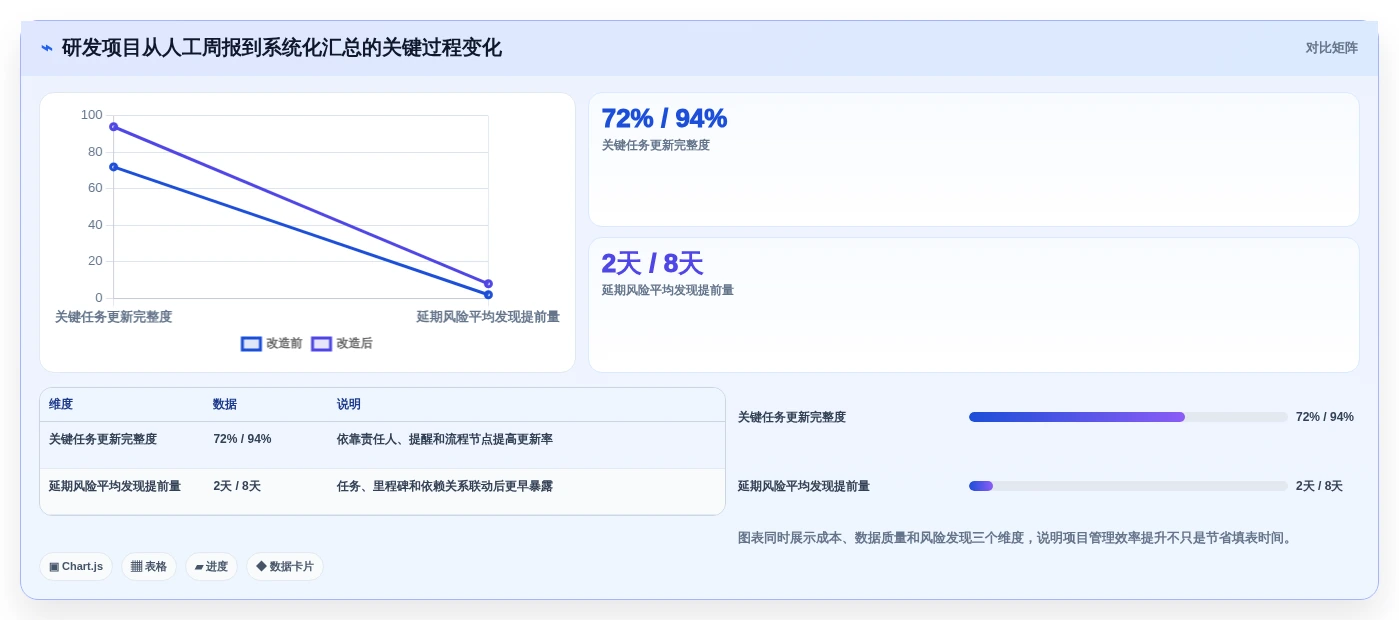The height and width of the screenshot is (620, 1399).
Task: Click cell 任务、里程碑和依赖关系联动后更早暴露
Action: pos(445,486)
